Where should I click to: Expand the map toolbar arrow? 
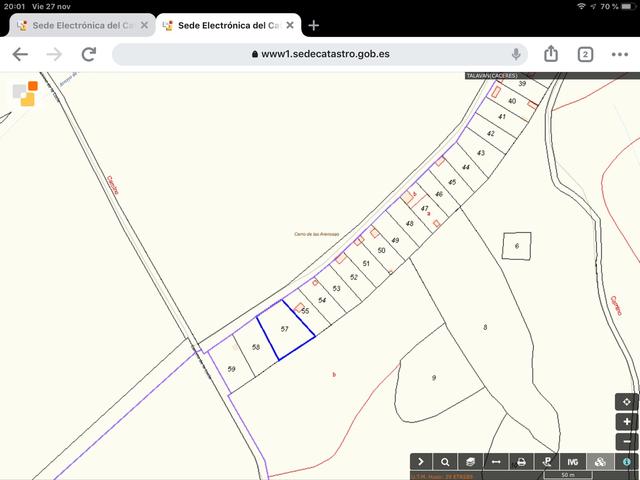pyautogui.click(x=421, y=462)
